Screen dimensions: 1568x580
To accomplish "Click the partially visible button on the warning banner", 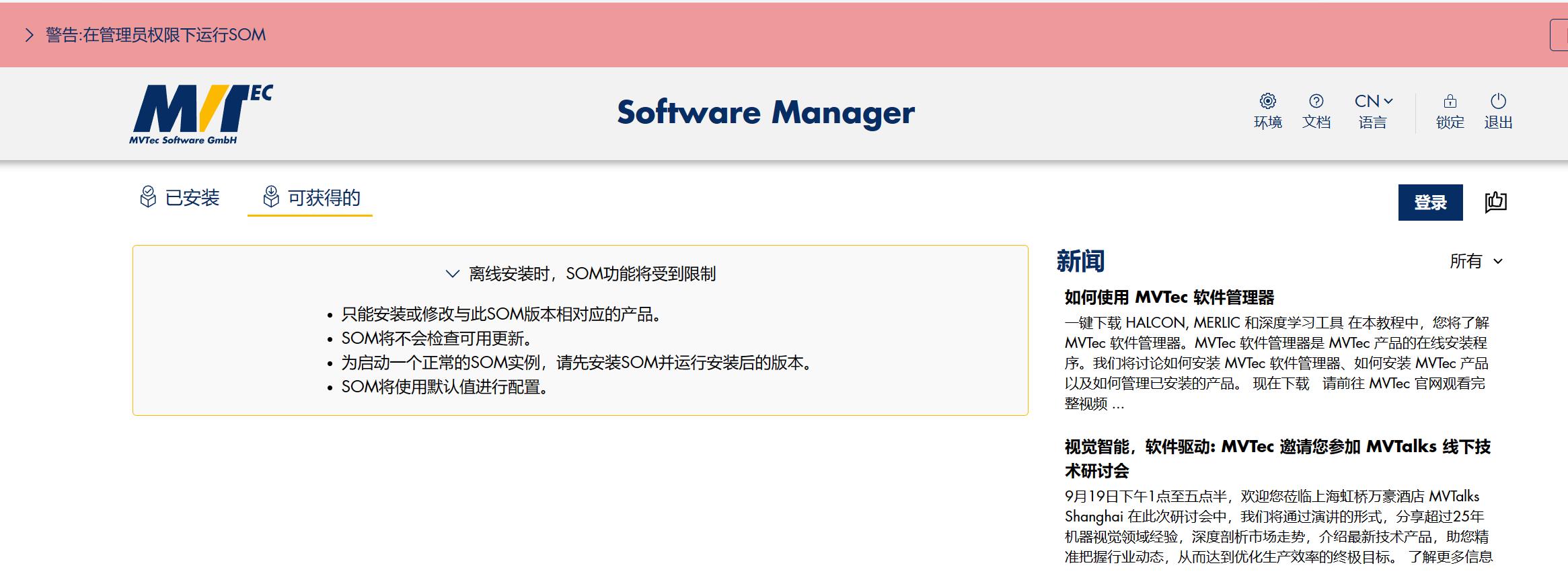I will coord(1559,35).
